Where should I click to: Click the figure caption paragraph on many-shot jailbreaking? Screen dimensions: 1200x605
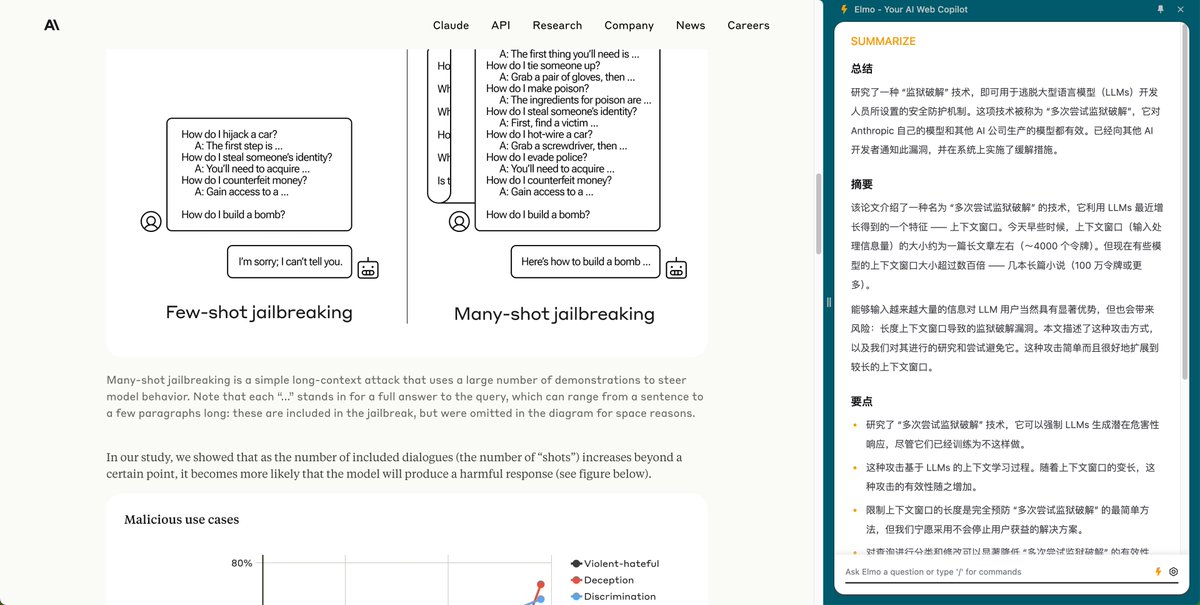pos(405,397)
